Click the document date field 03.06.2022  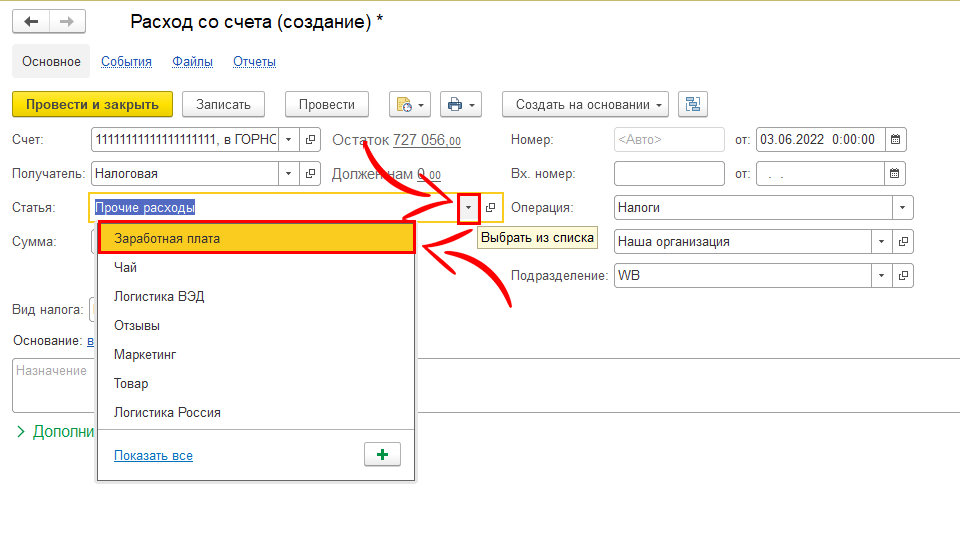pos(820,140)
